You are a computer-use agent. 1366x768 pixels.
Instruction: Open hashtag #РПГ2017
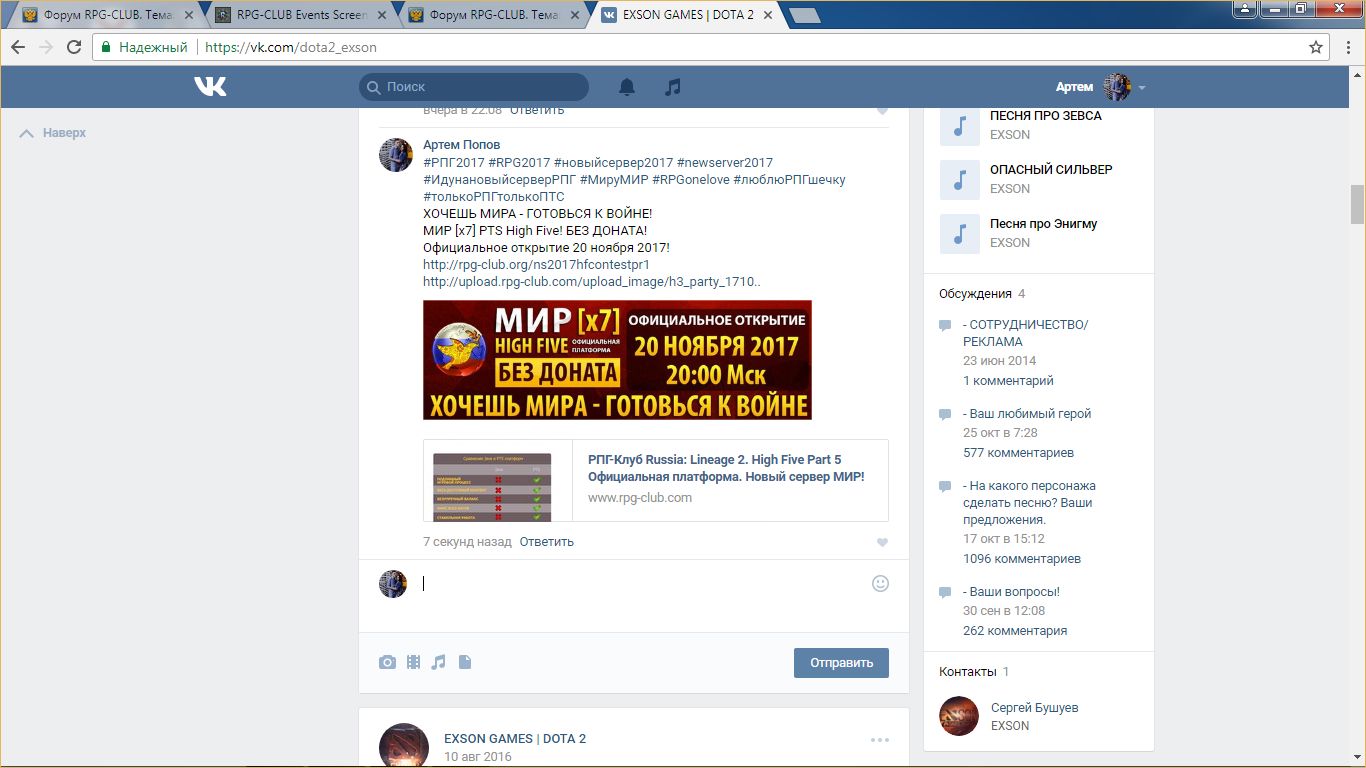[454, 162]
